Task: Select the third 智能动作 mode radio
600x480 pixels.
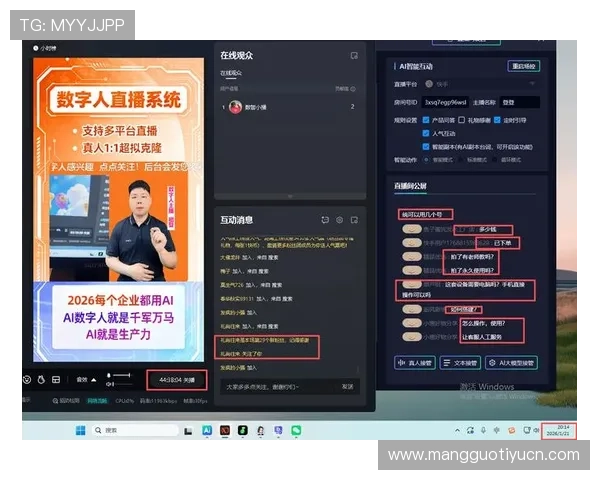Action: point(495,160)
